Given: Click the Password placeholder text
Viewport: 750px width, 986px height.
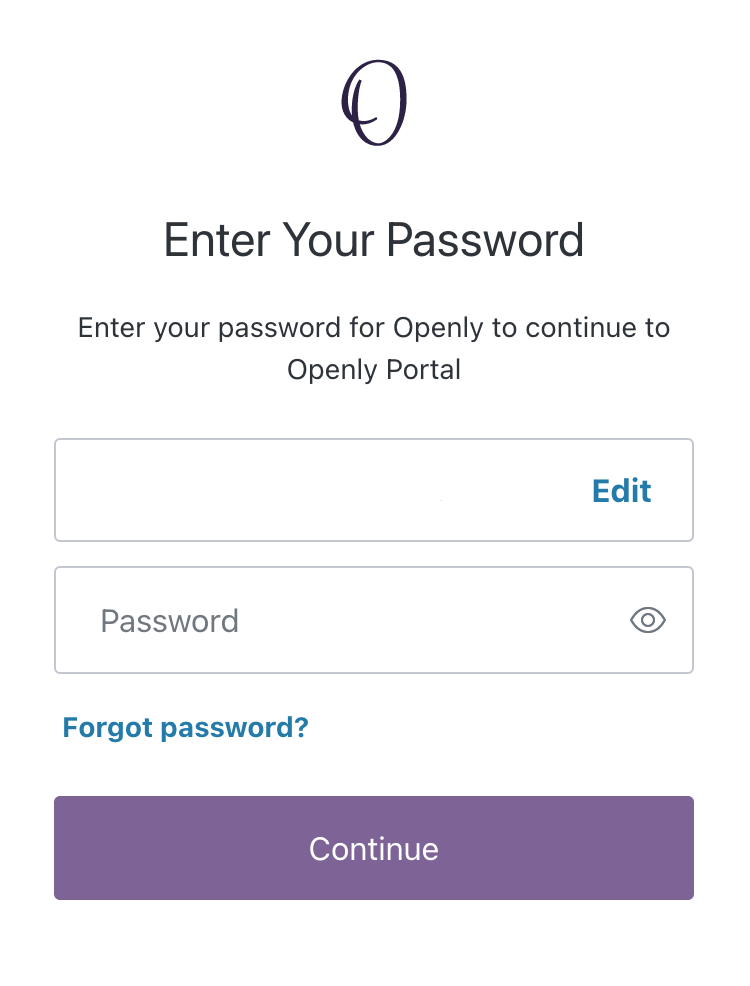Looking at the screenshot, I should [x=170, y=621].
